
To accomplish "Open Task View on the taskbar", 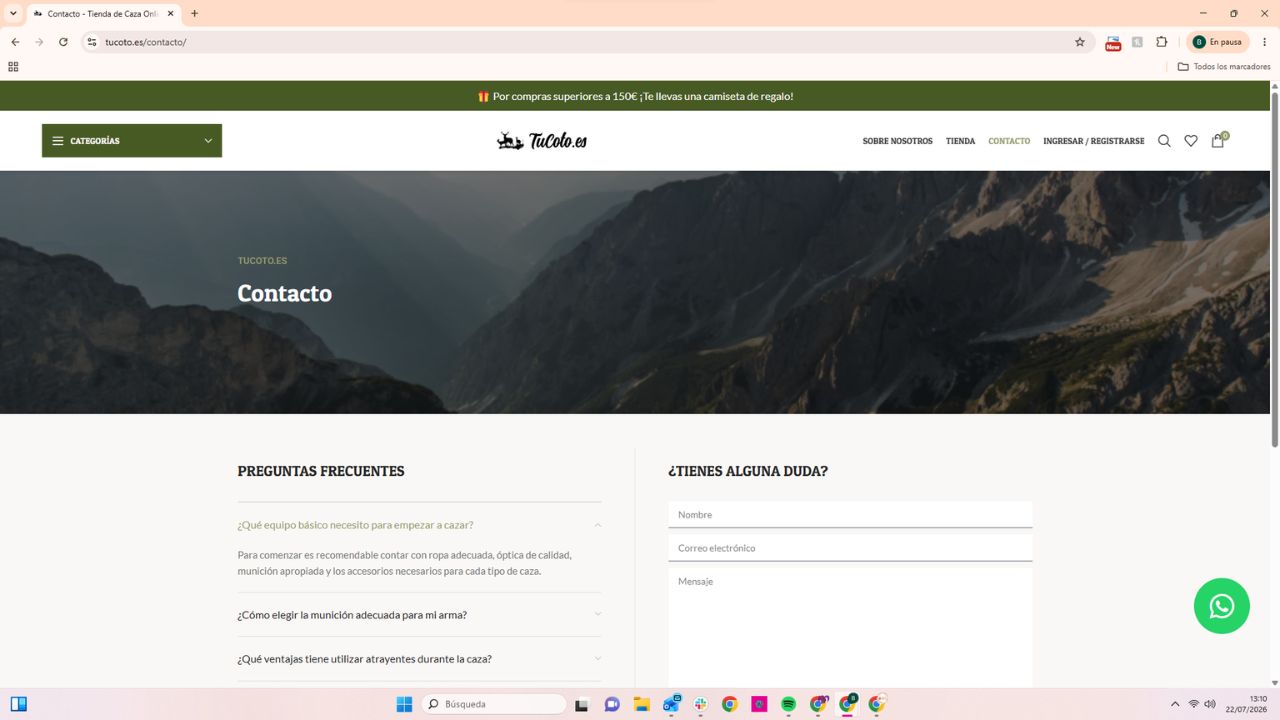I will 582,704.
